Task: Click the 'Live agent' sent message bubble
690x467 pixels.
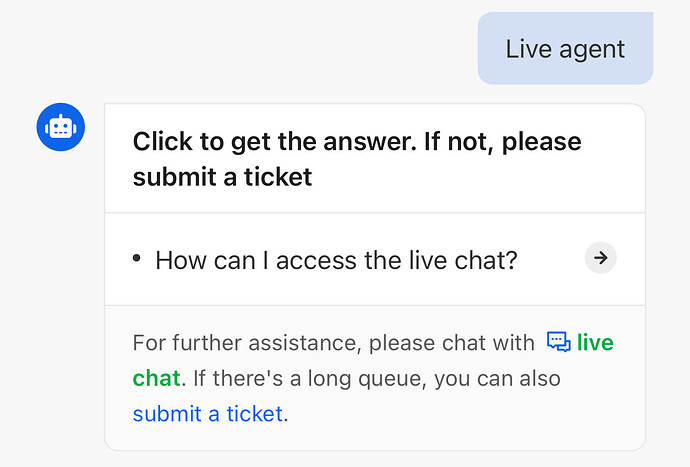Action: (x=565, y=48)
